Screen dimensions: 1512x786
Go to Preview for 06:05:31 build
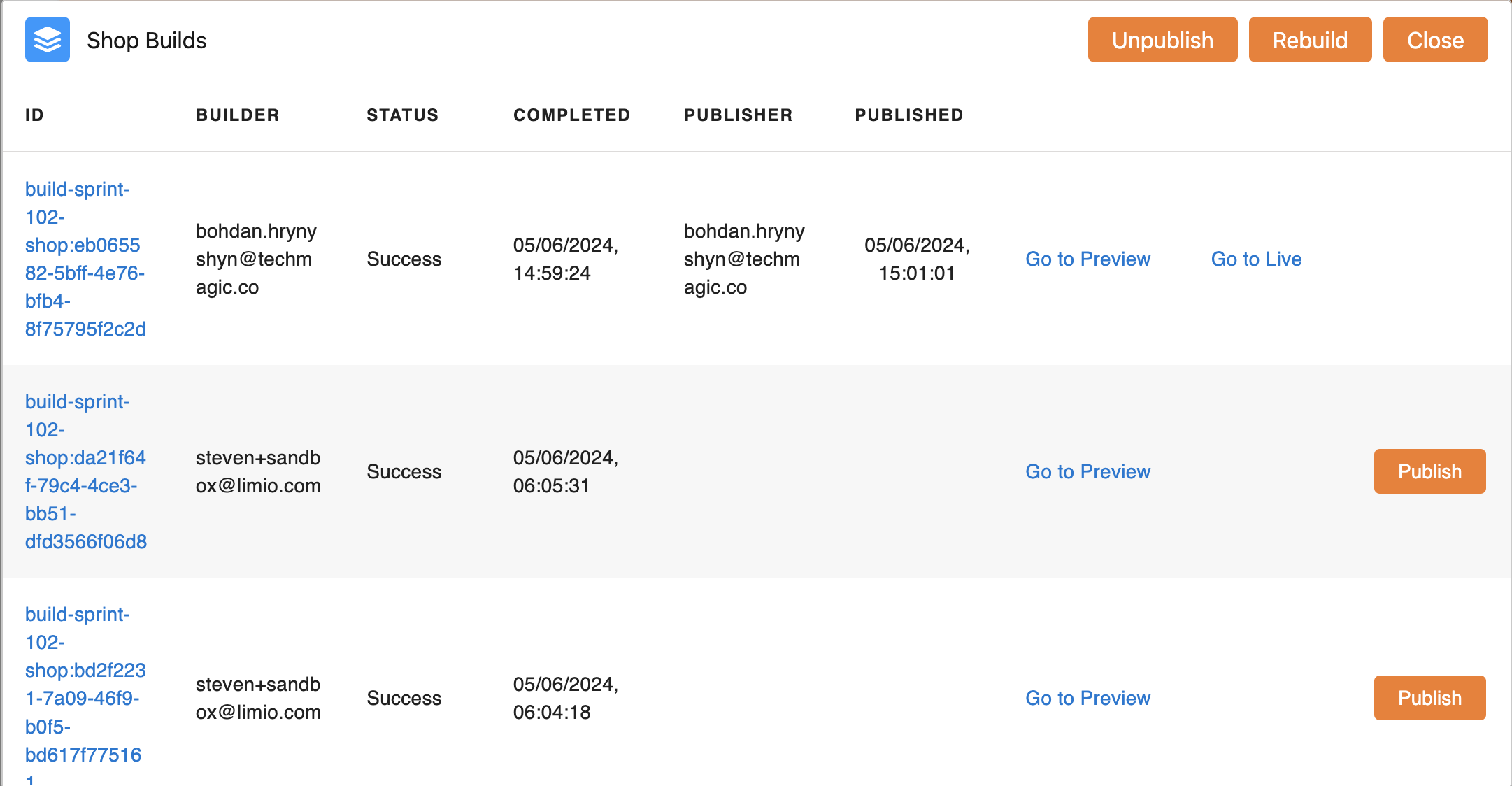click(1087, 471)
